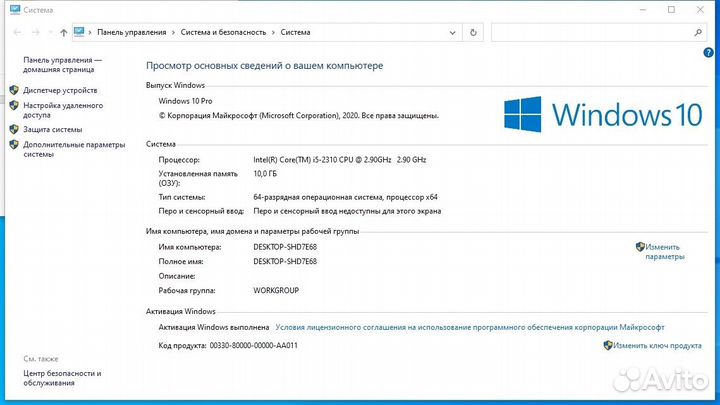The image size is (720, 405).
Task: Click 'Изменить параметры' link
Action: [665, 252]
